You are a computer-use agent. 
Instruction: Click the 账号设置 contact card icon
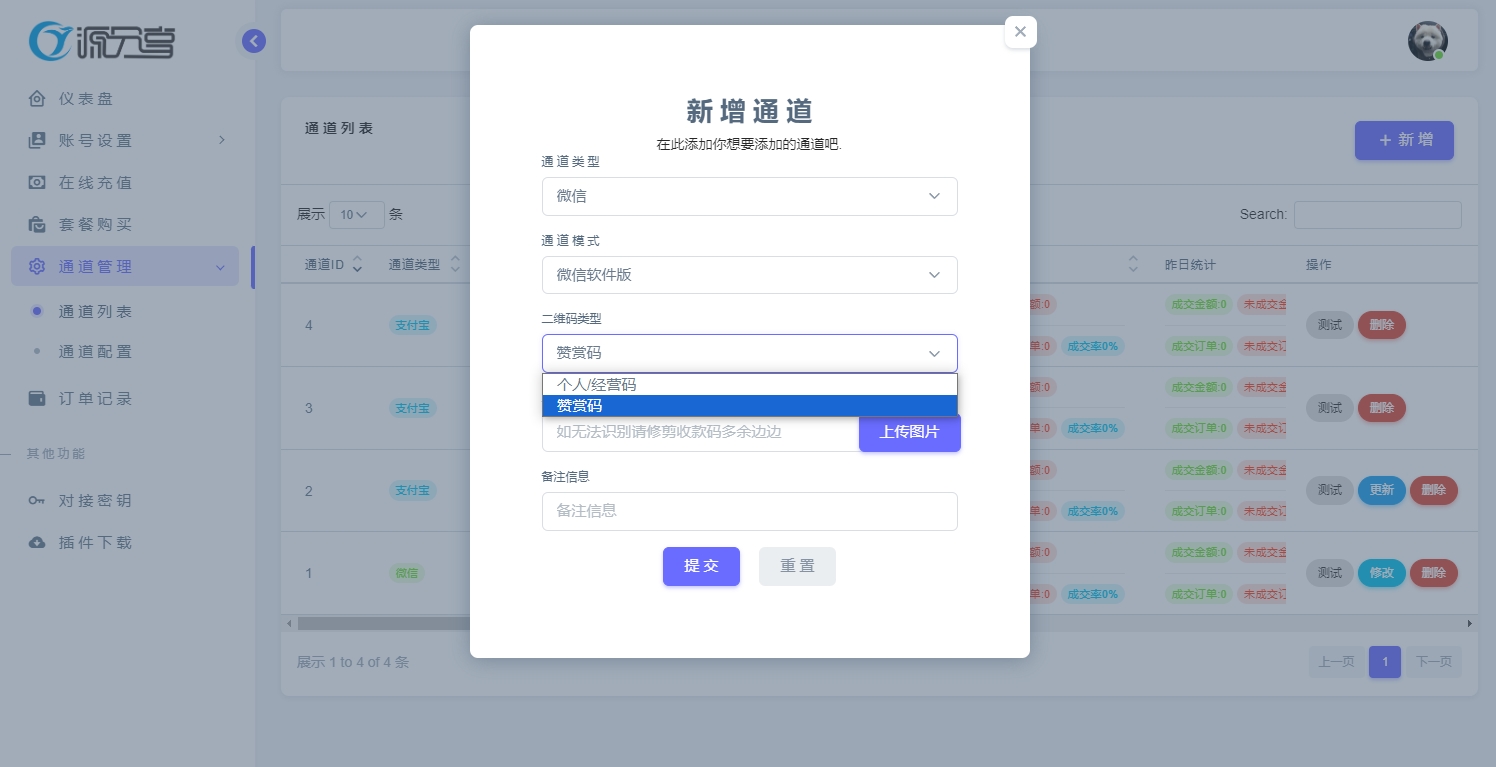37,141
